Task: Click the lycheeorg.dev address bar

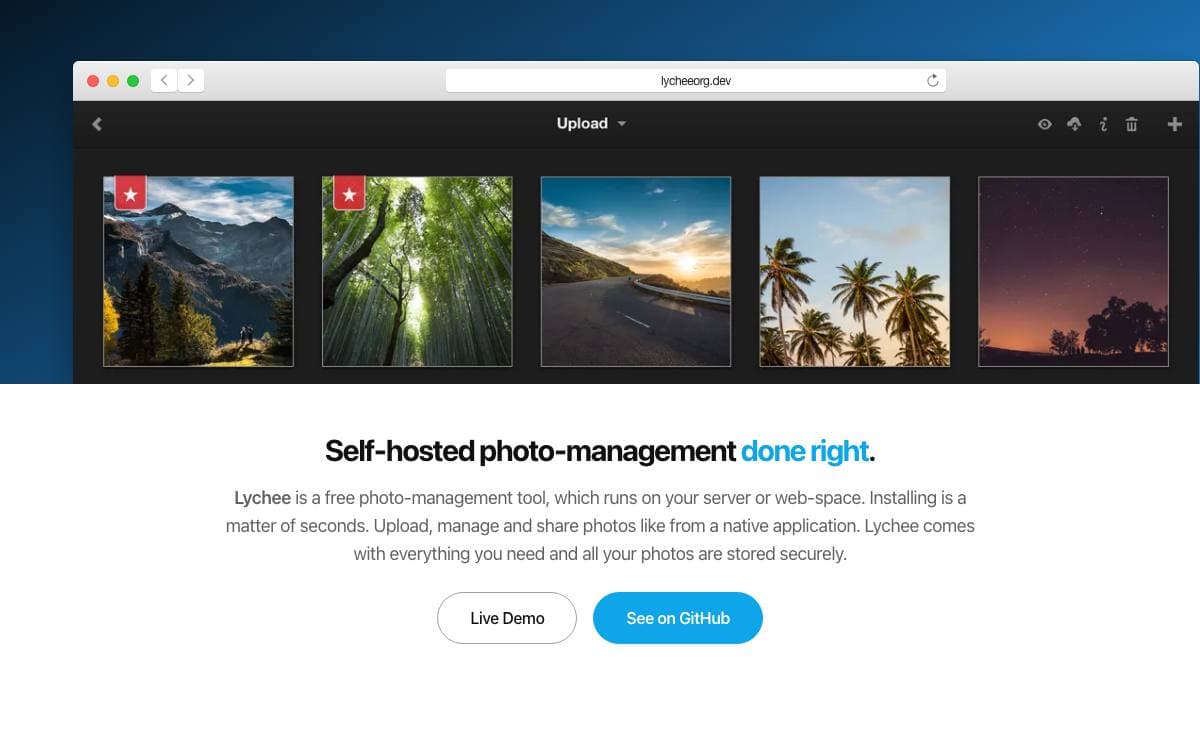Action: [x=695, y=80]
